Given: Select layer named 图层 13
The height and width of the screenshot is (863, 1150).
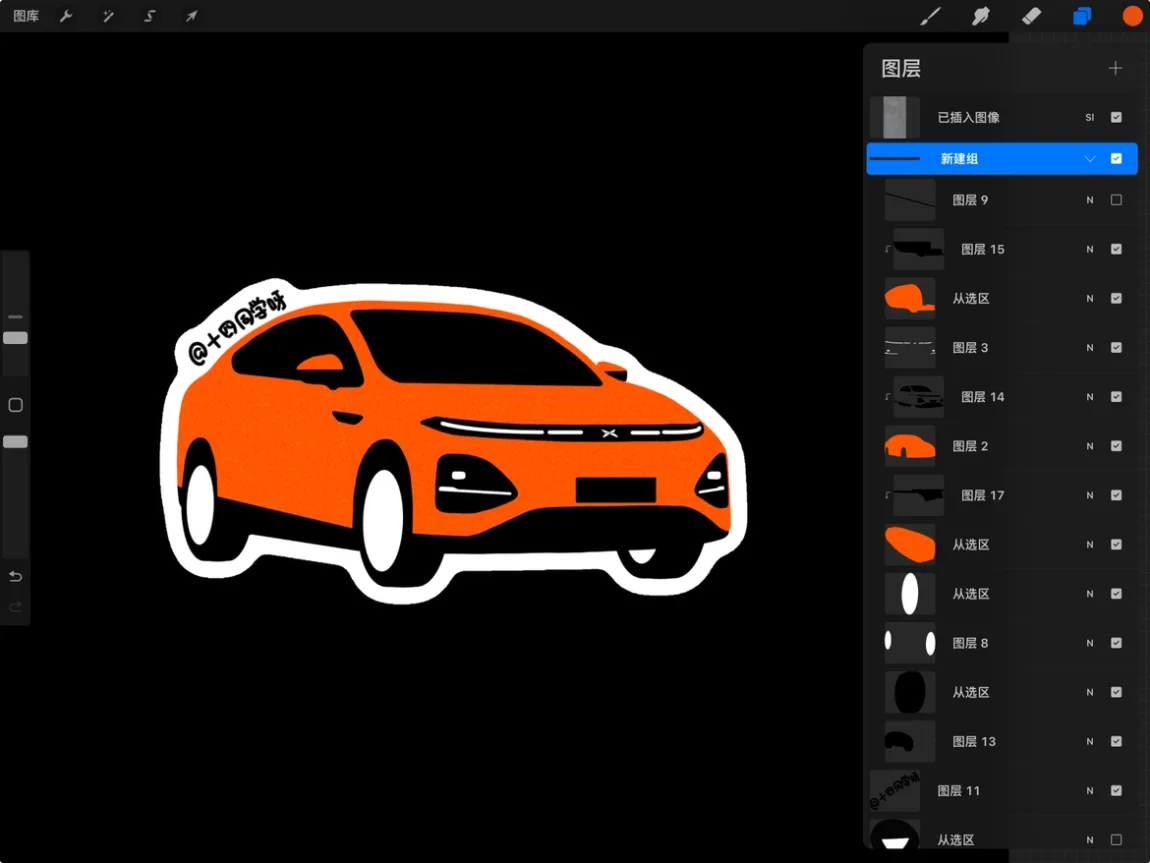Looking at the screenshot, I should pos(974,741).
